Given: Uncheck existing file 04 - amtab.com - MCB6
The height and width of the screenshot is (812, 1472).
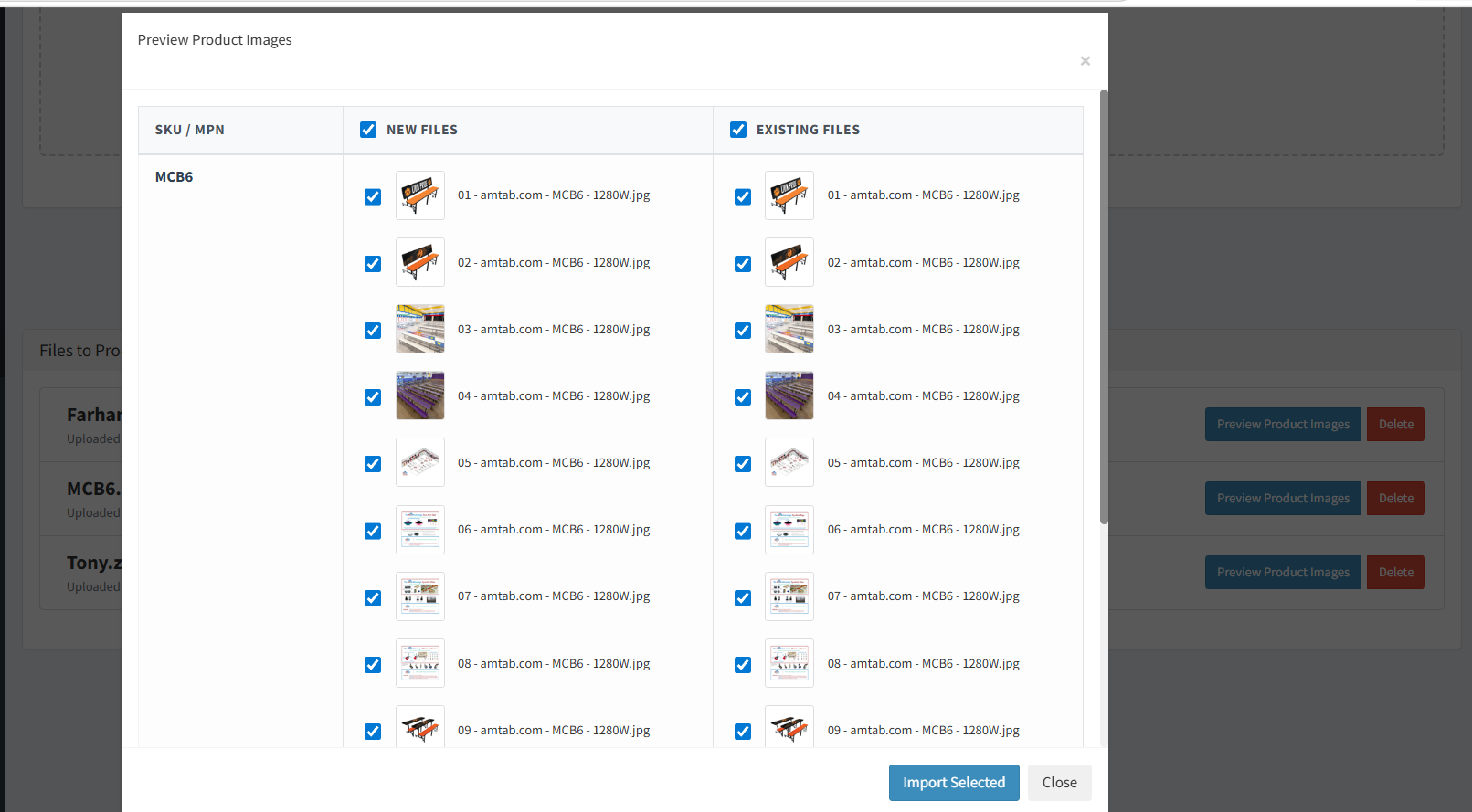Looking at the screenshot, I should point(743,397).
